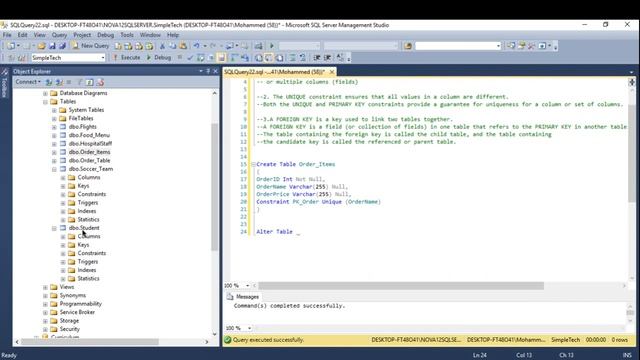This screenshot has width=640, height=360.
Task: Close the Object Explorer panel
Action: pyautogui.click(x=216, y=71)
